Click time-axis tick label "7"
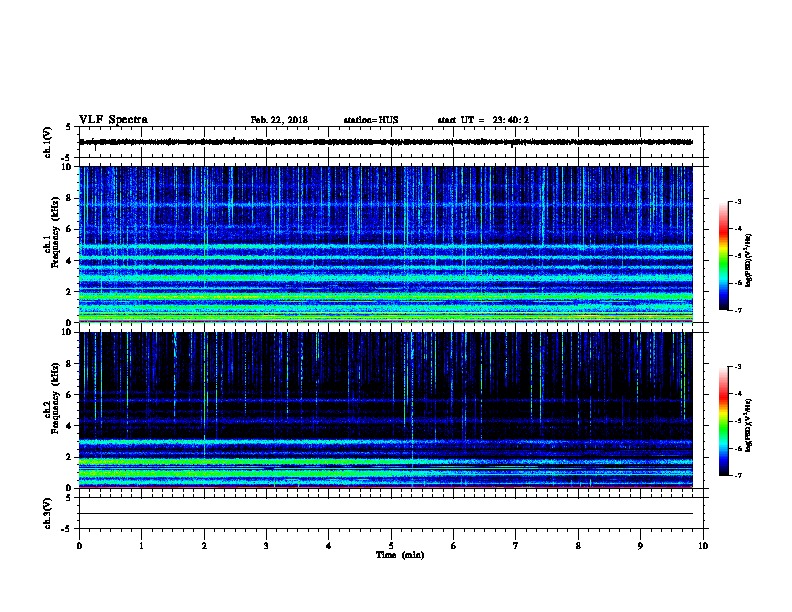The width and height of the screenshot is (792, 612). point(516,546)
